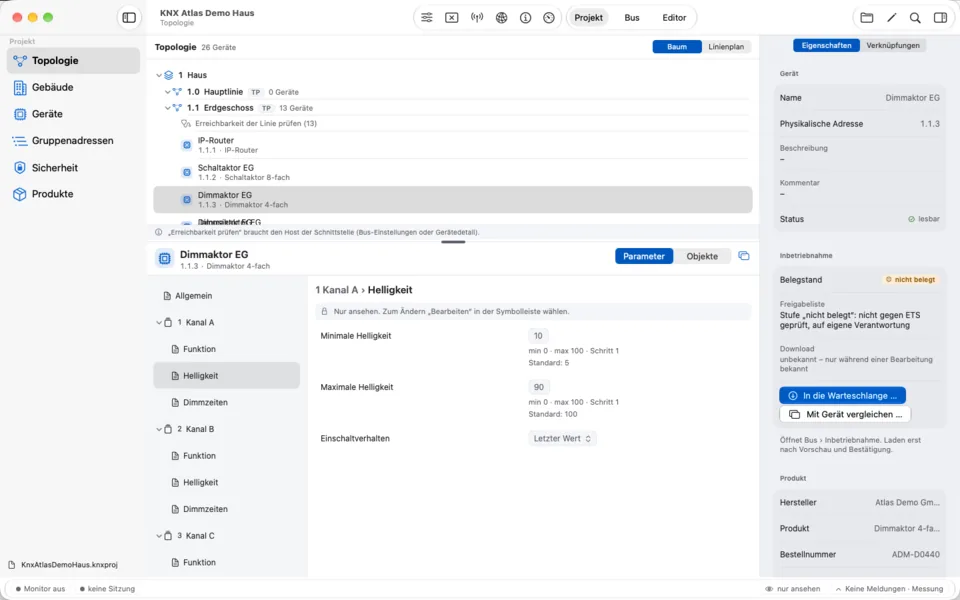Click the Schaltaktor EG device icon

pos(187,173)
